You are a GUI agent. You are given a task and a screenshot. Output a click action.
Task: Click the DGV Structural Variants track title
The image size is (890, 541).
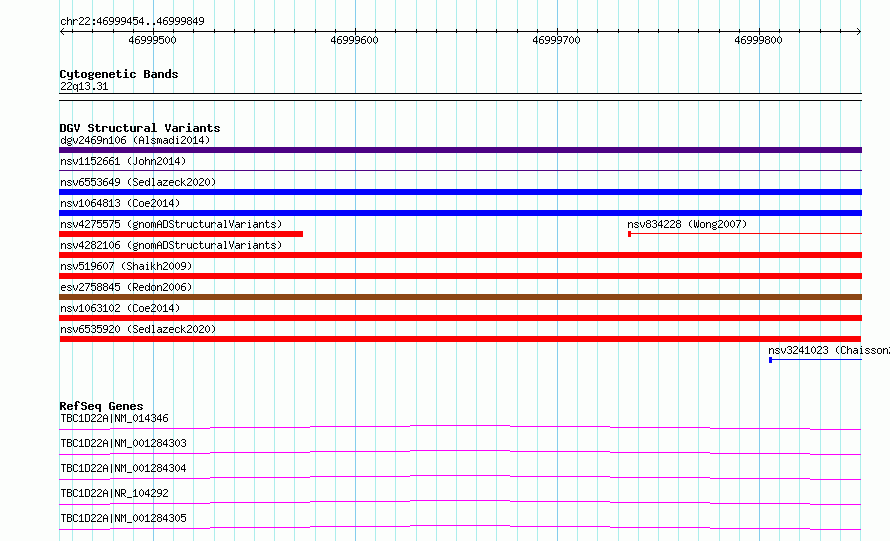point(140,128)
